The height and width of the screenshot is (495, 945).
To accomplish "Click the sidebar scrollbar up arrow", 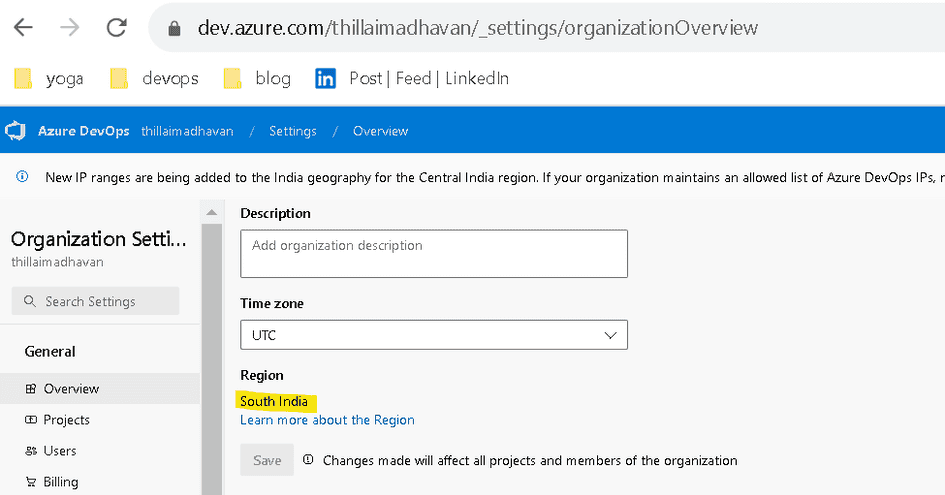I will click(211, 213).
